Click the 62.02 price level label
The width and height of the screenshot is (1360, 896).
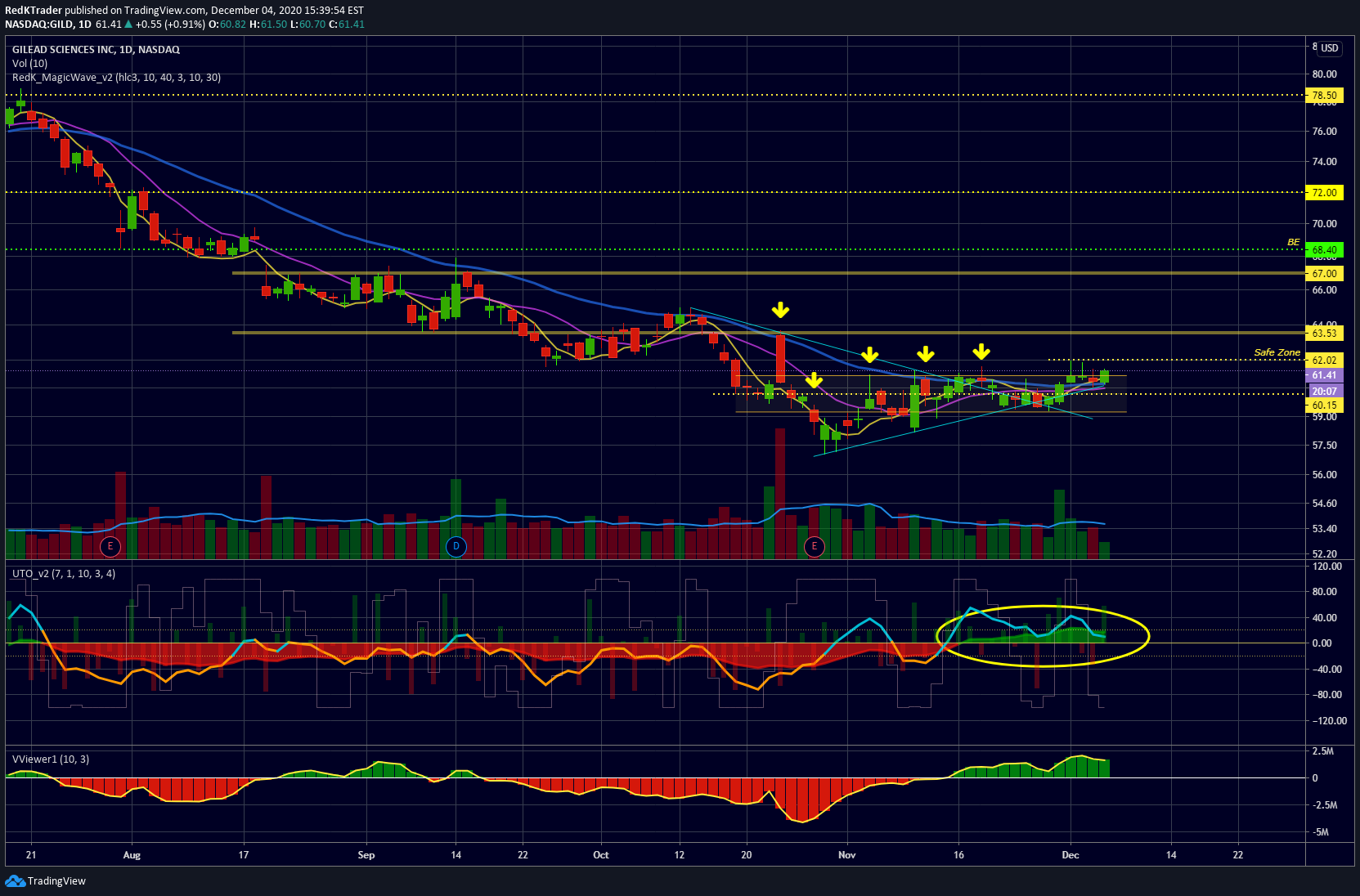point(1325,361)
